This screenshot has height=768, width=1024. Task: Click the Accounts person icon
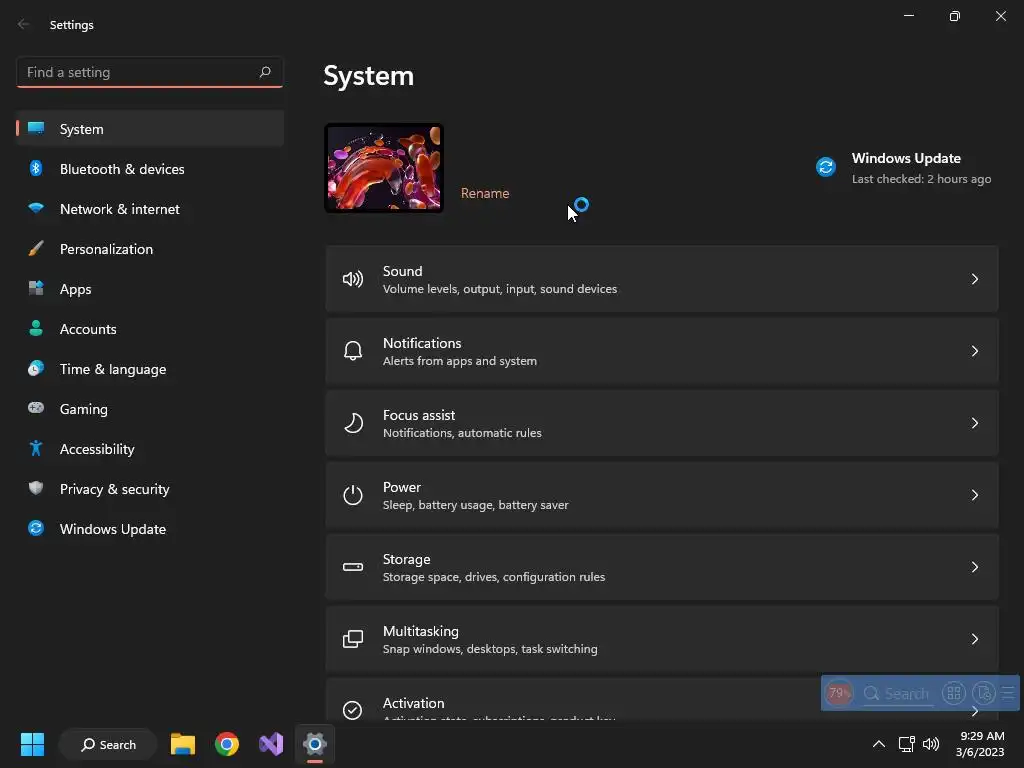coord(36,328)
